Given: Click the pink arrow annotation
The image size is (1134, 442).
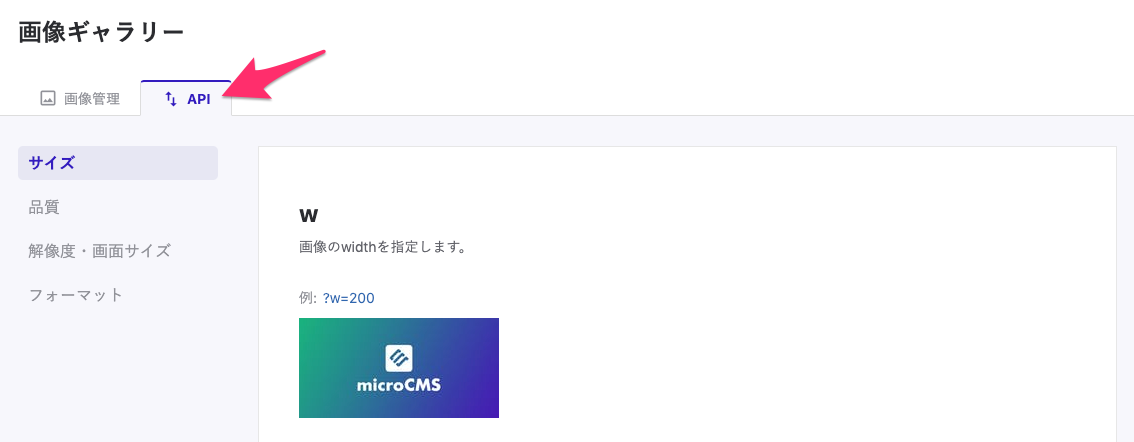Looking at the screenshot, I should coord(273,75).
